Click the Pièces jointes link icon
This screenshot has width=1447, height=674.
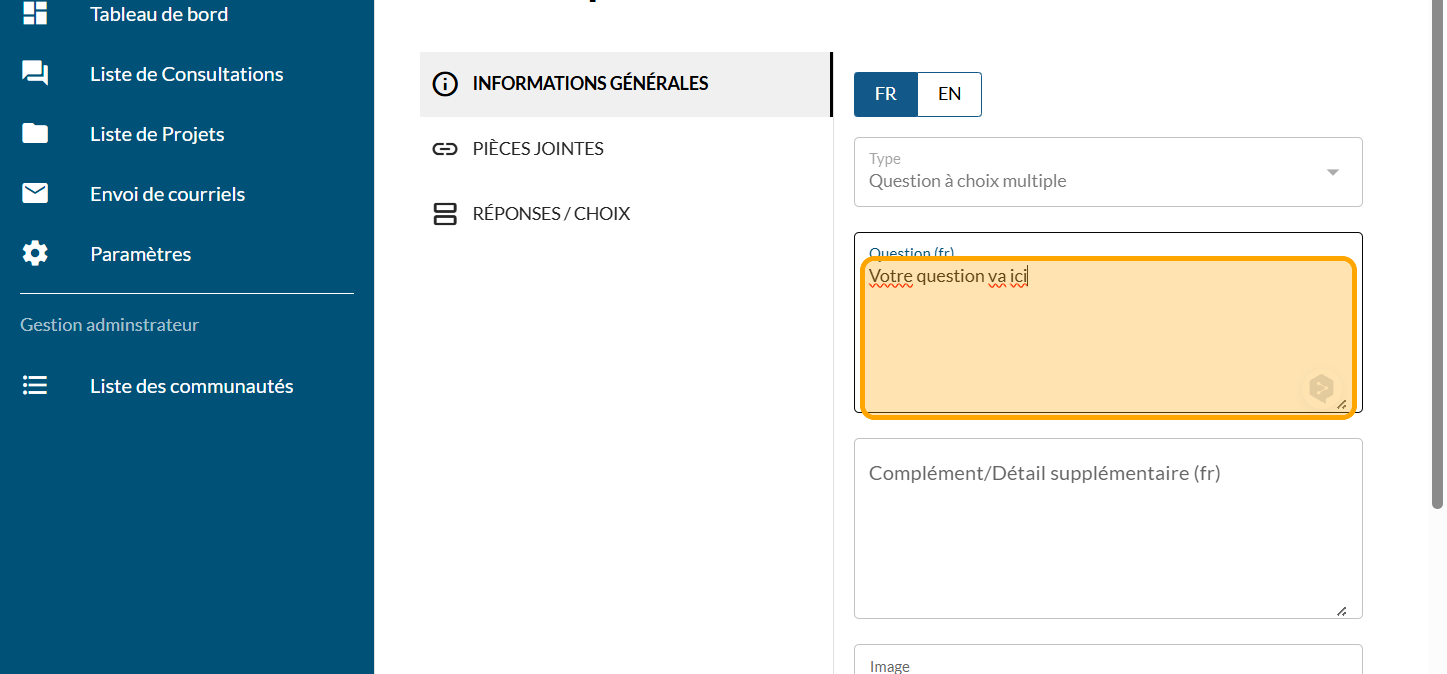(x=444, y=149)
